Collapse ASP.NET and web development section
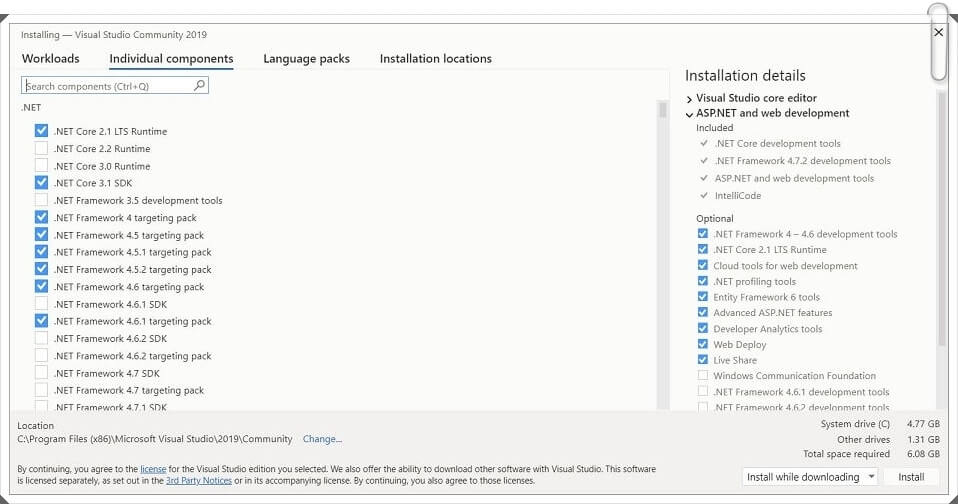Viewport: 958px width, 504px height. (x=689, y=114)
